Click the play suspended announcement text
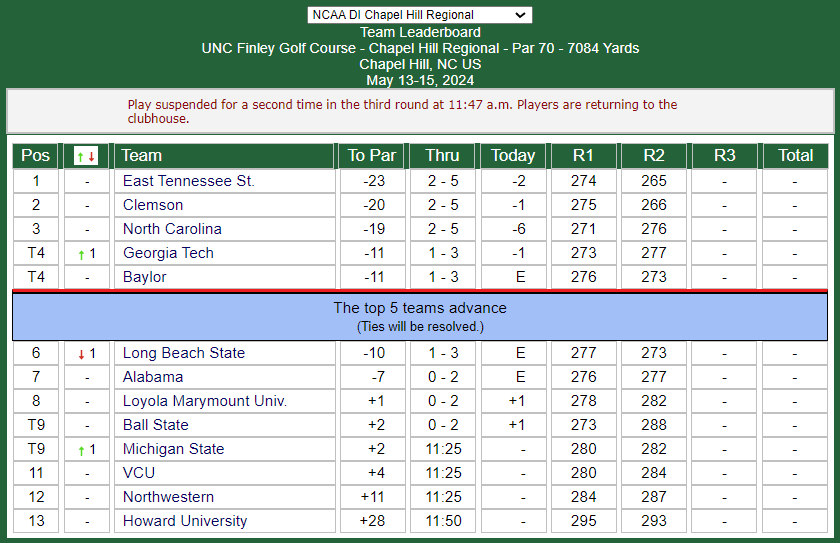The height and width of the screenshot is (543, 840). click(402, 111)
